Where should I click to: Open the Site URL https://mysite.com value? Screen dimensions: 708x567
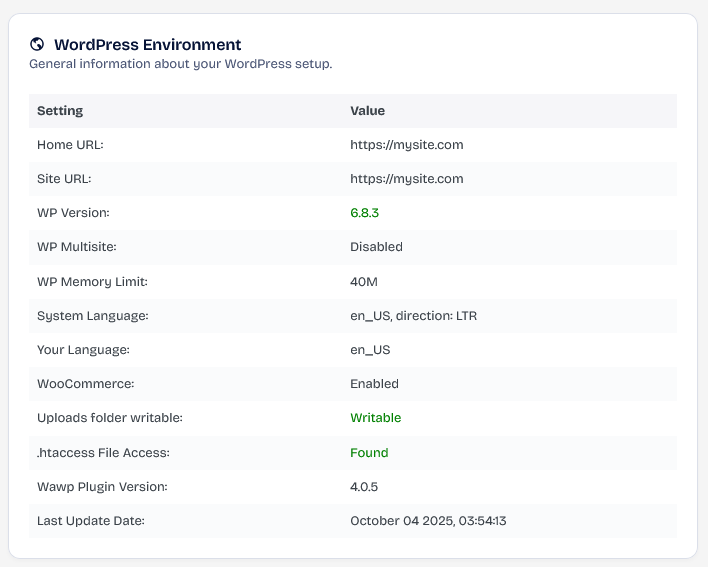point(406,179)
